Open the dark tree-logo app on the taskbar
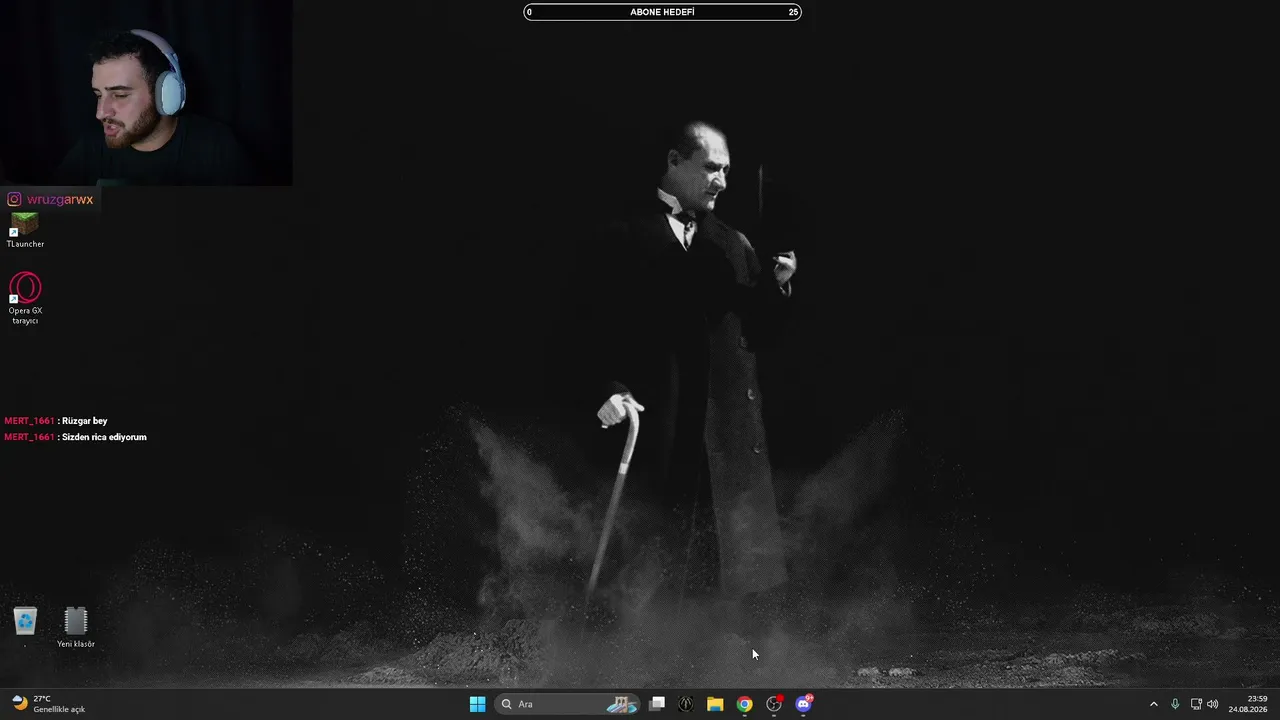The width and height of the screenshot is (1280, 720). (x=686, y=704)
